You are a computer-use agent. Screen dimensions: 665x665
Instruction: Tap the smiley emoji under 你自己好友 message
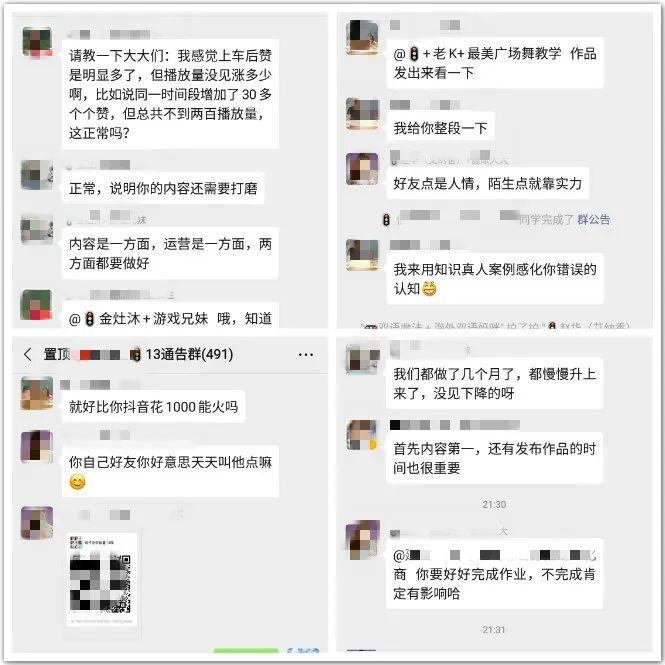tap(77, 482)
